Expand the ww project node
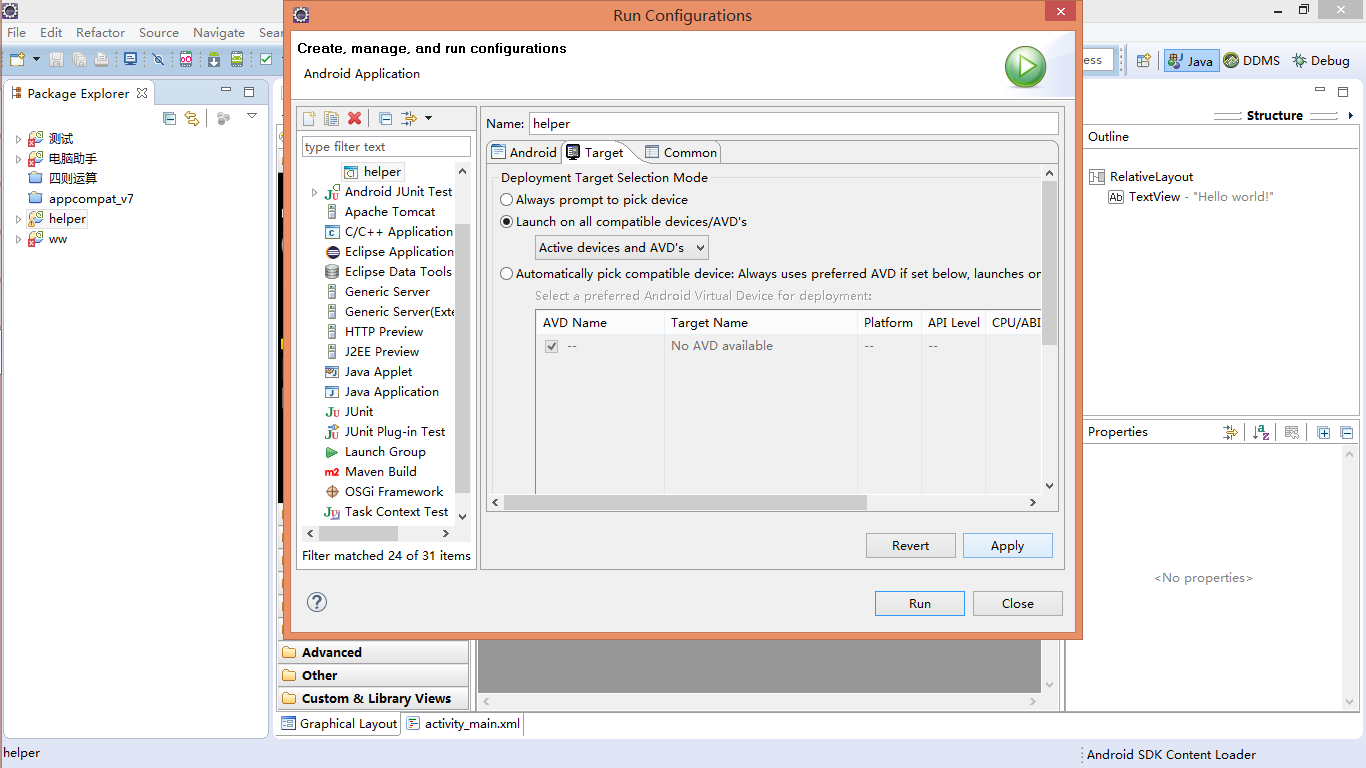This screenshot has height=768, width=1366. coord(18,239)
